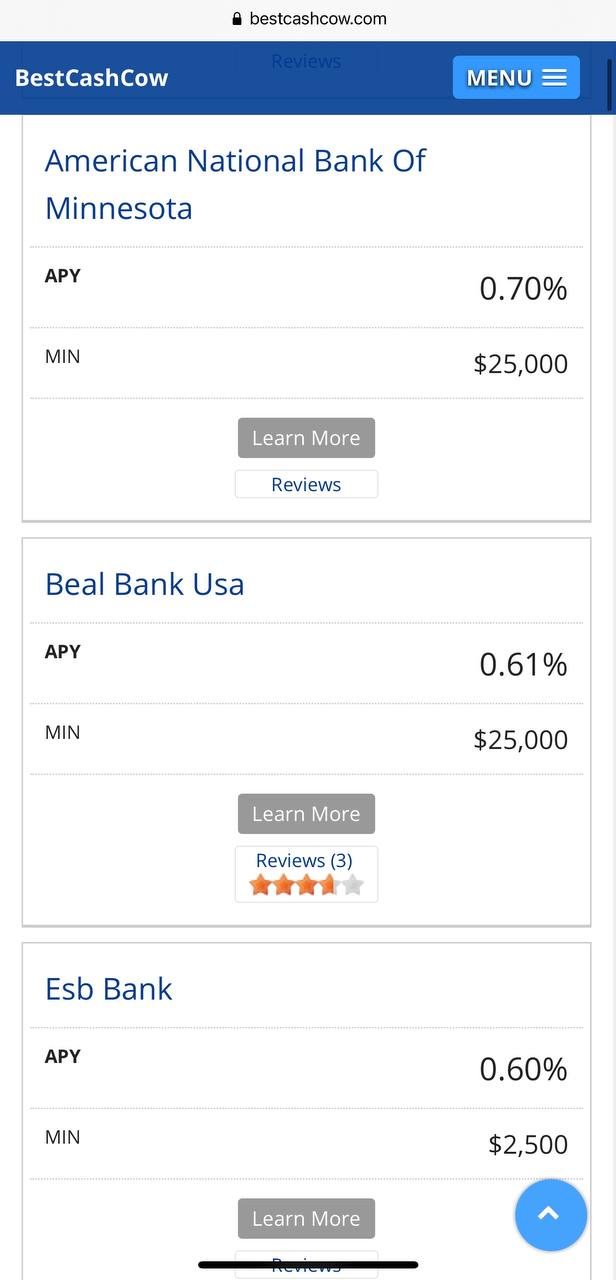Screen dimensions: 616x1280
Task: Select the 0.61% APY for Beal Bank
Action: [523, 665]
